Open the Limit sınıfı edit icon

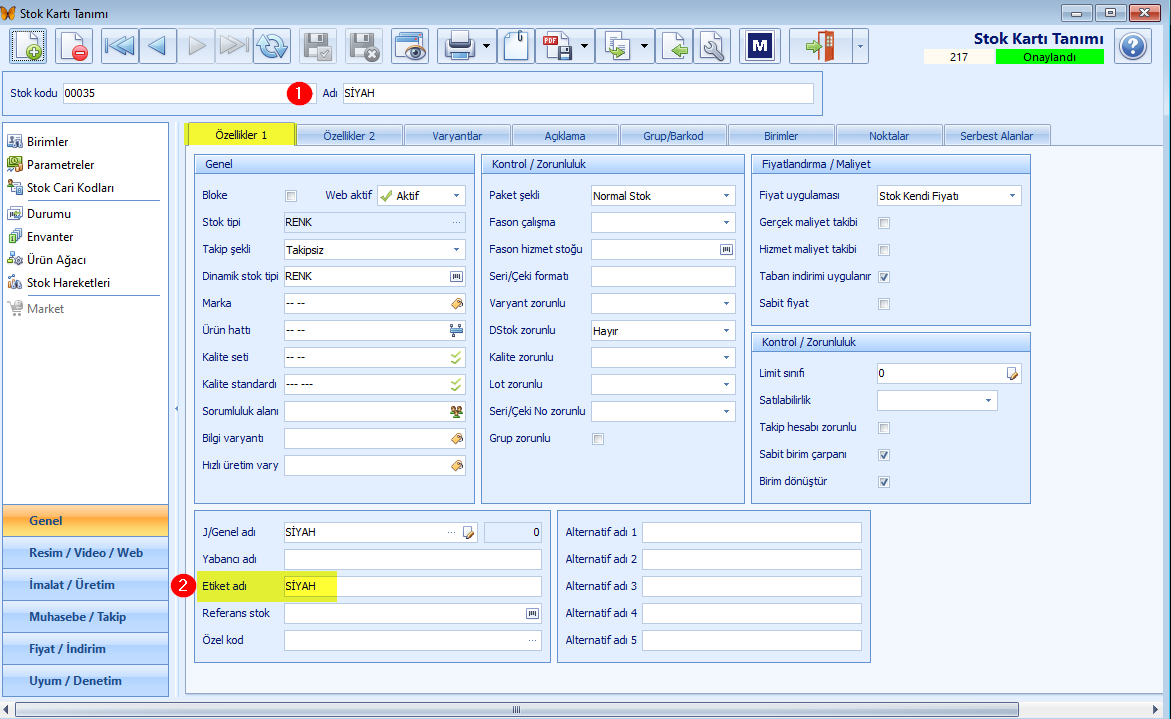(1012, 373)
